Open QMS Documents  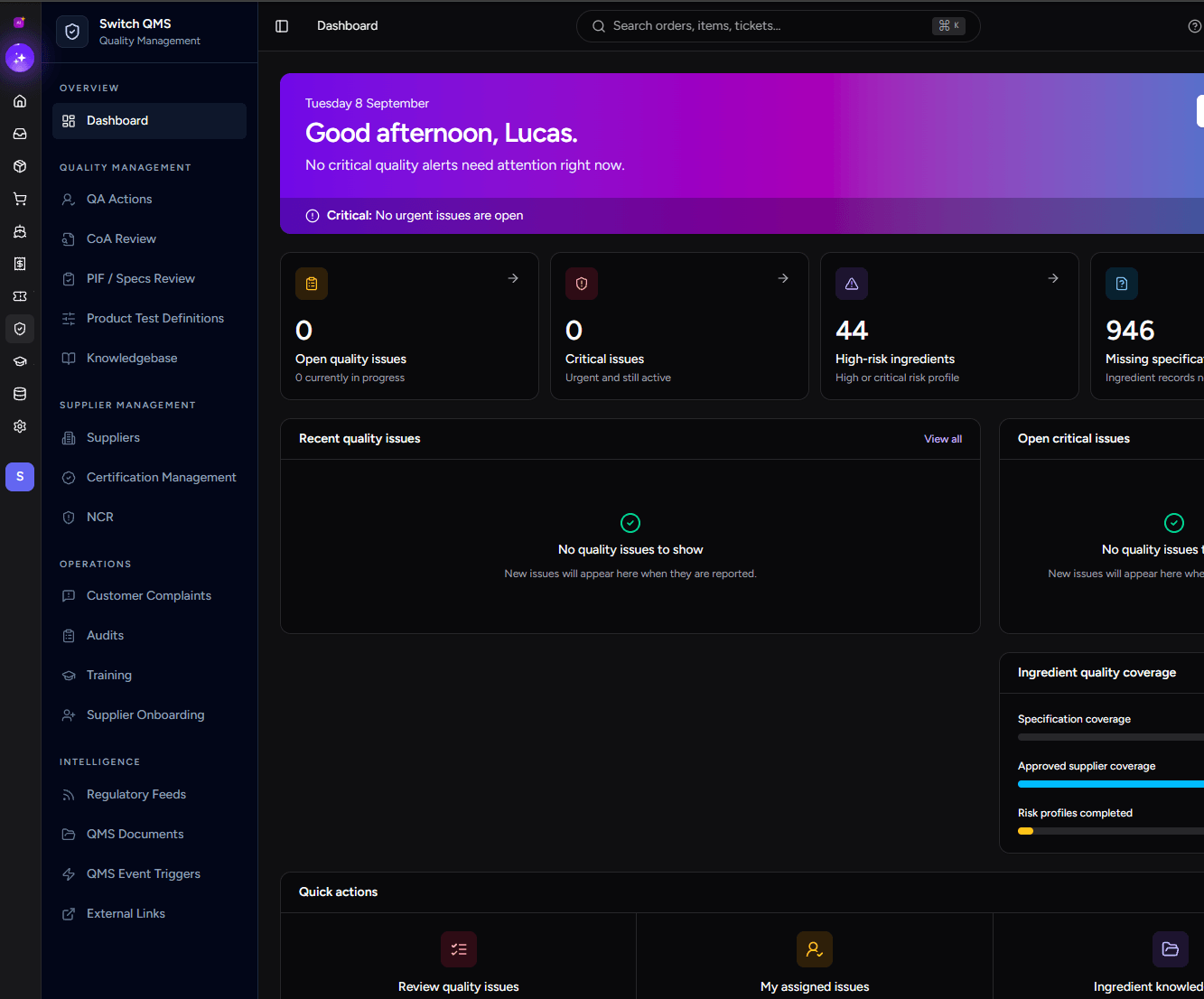[149, 835]
